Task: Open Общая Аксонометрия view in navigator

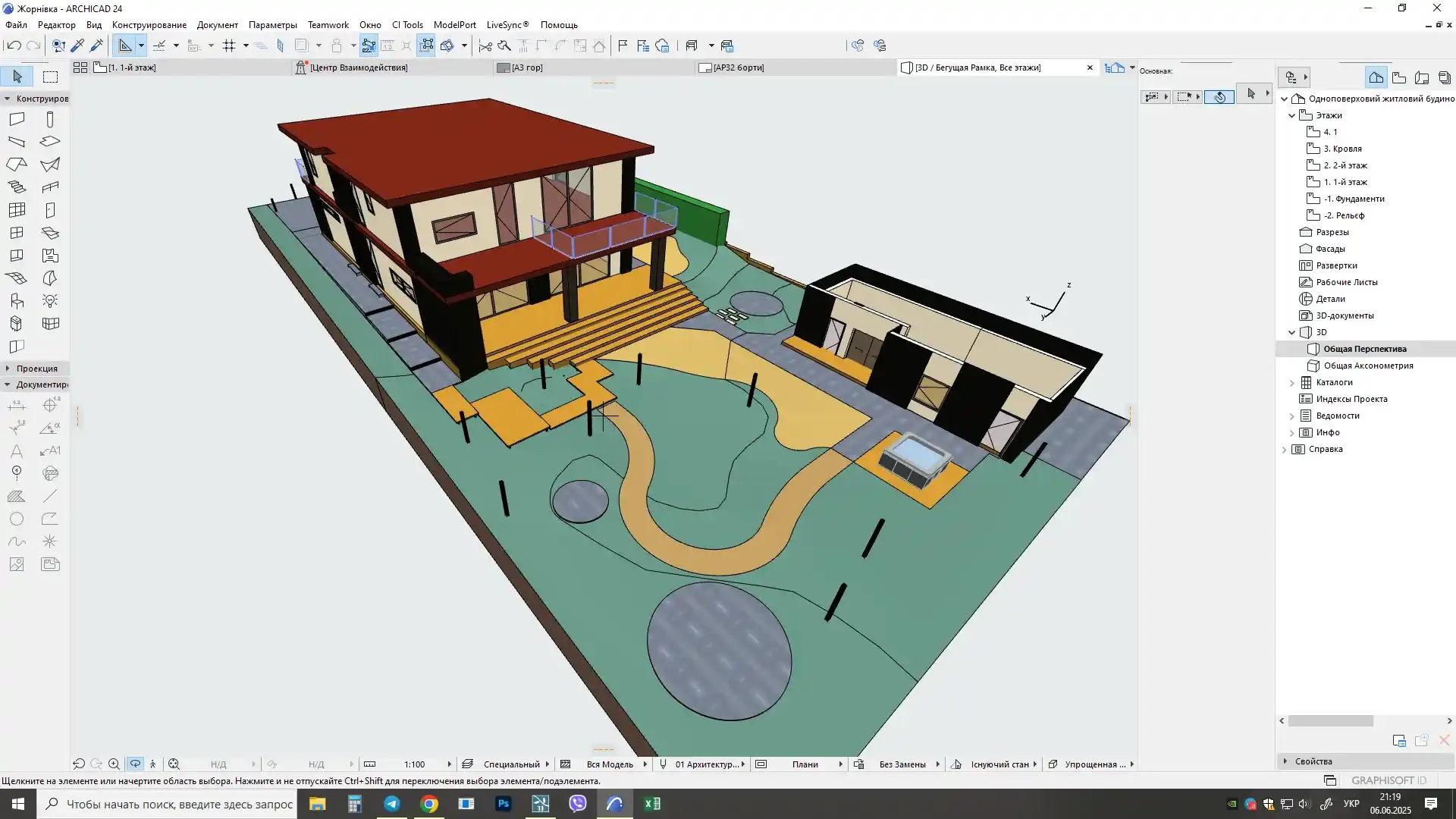Action: [1368, 366]
